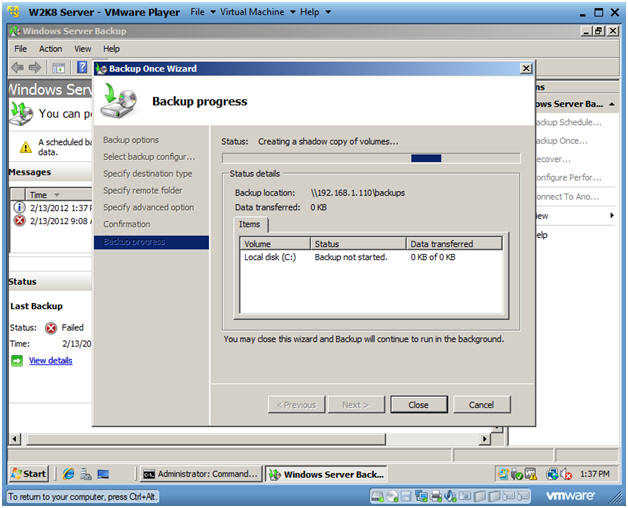Image resolution: width=628 pixels, height=508 pixels.
Task: Click the Start button
Action: tap(29, 474)
